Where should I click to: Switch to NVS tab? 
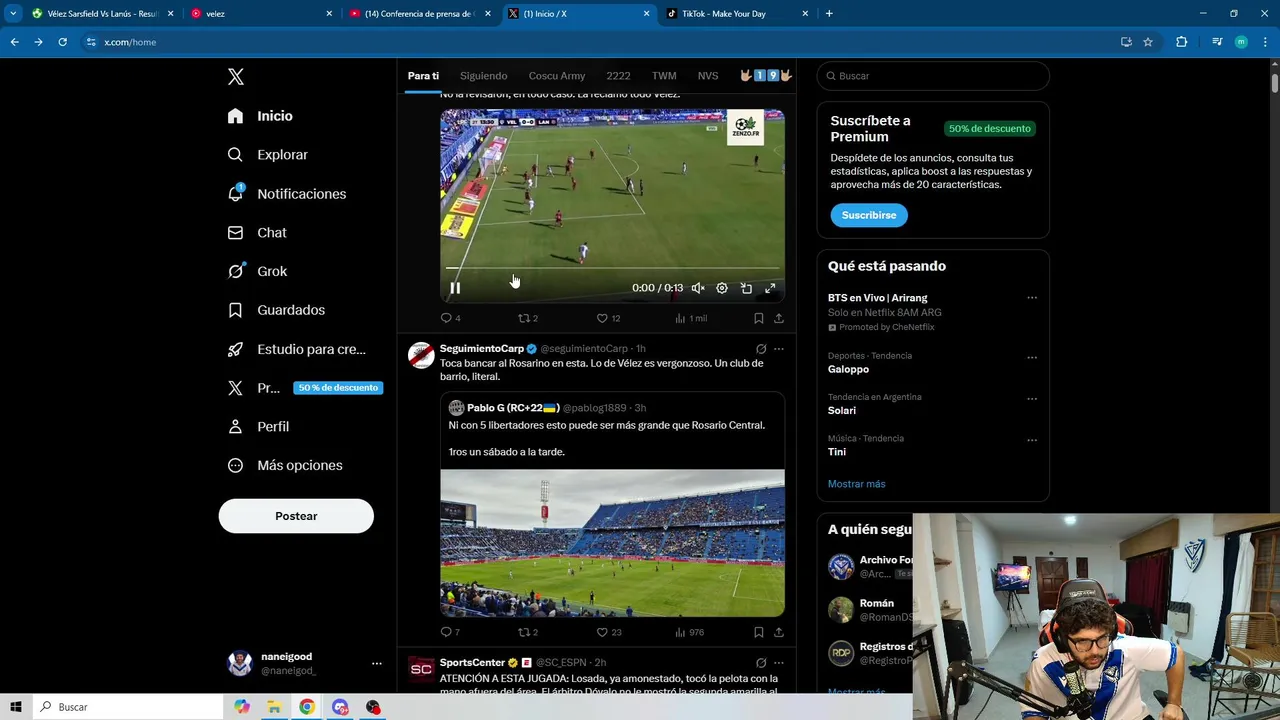coord(708,76)
